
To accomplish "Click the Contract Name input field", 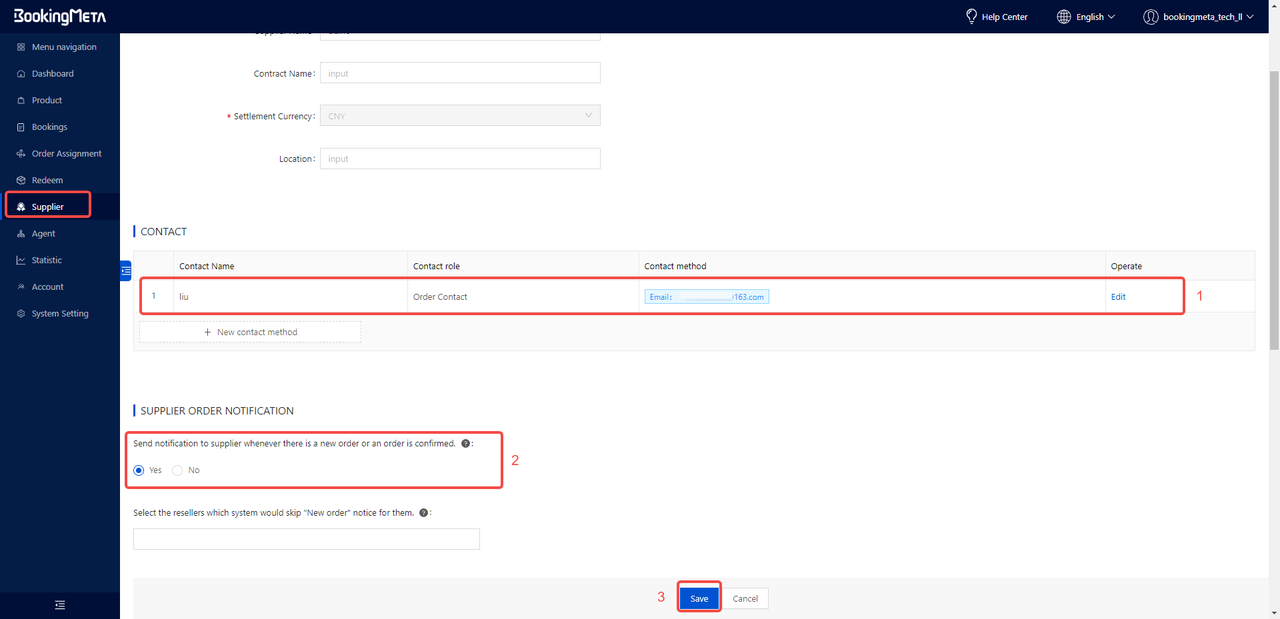I will point(460,73).
